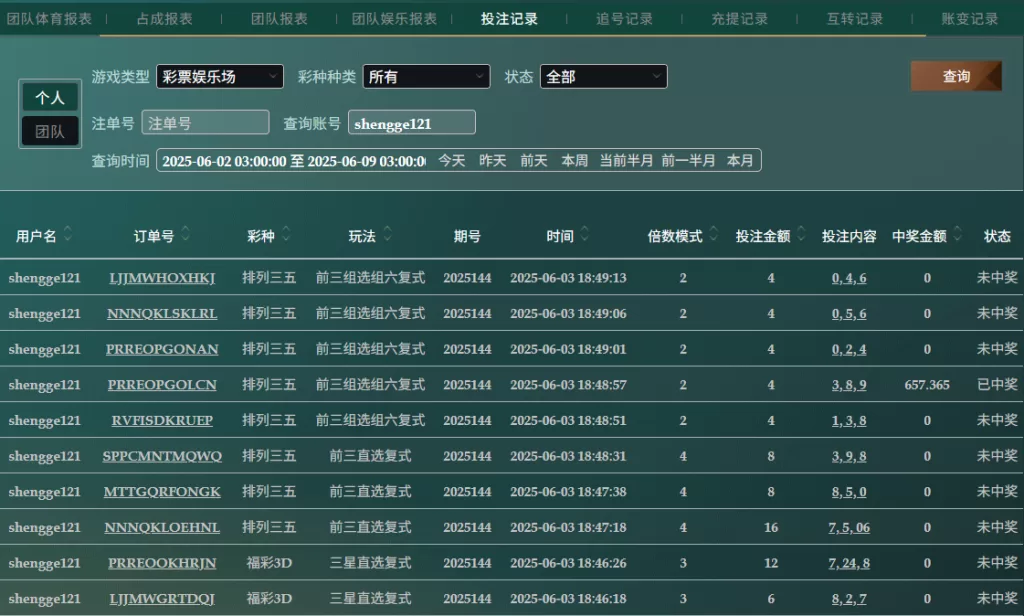Sort by 彩种 column arrows
Viewport: 1024px width, 616px height.
[x=286, y=233]
